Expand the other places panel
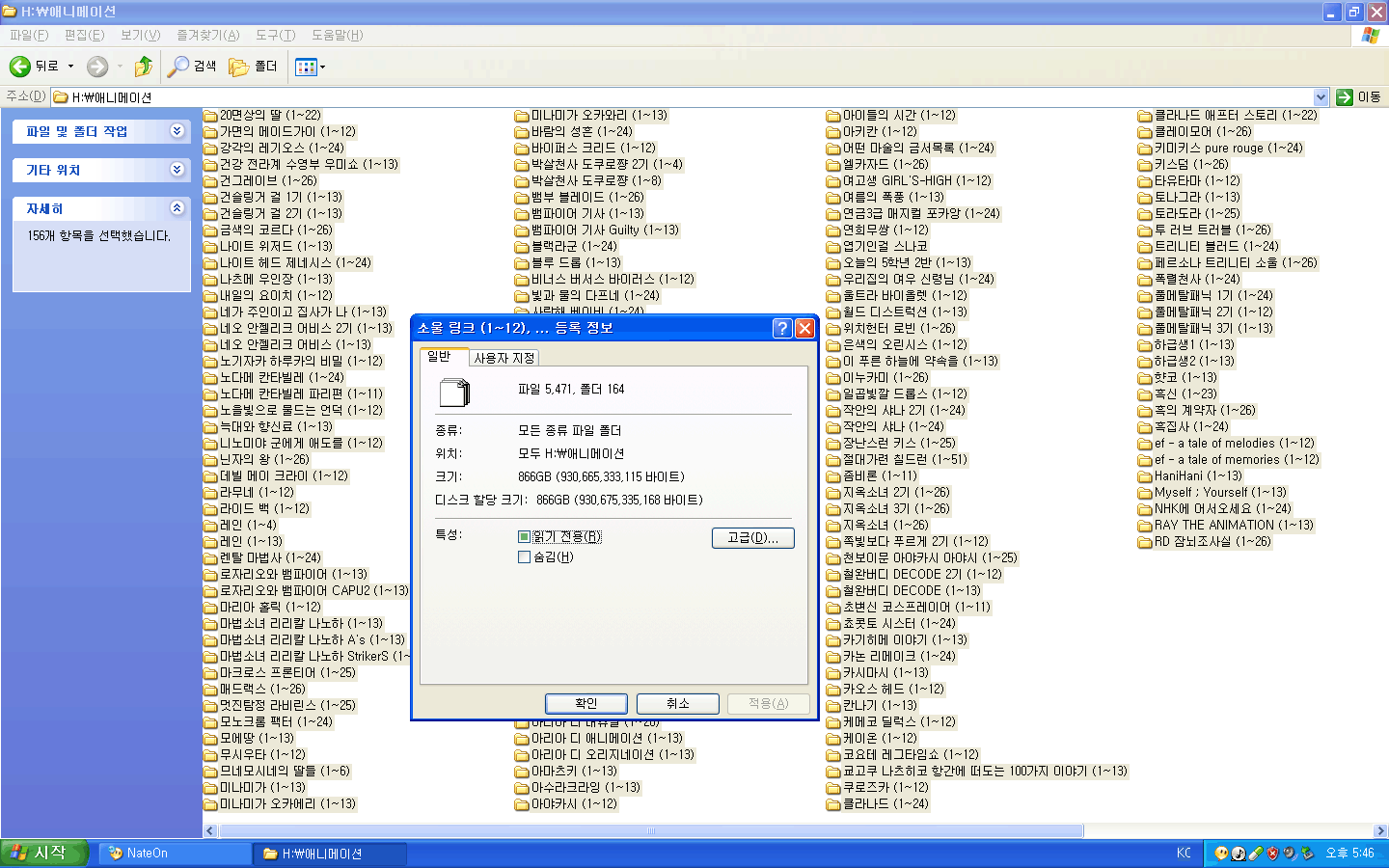Screen dimensions: 1389x868 click(x=177, y=170)
